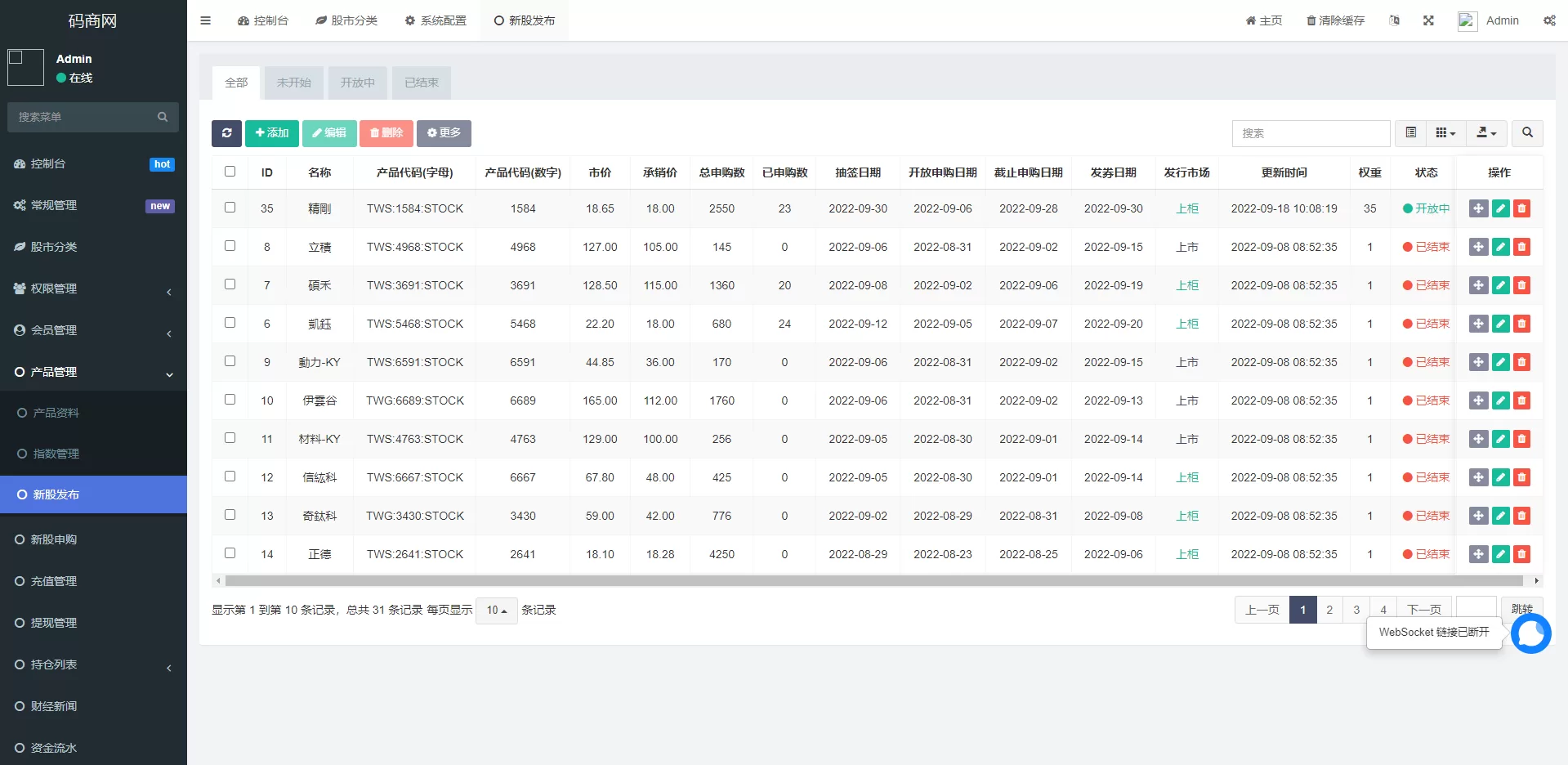Open the columns visibility dropdown
1568x765 pixels.
(x=1445, y=132)
